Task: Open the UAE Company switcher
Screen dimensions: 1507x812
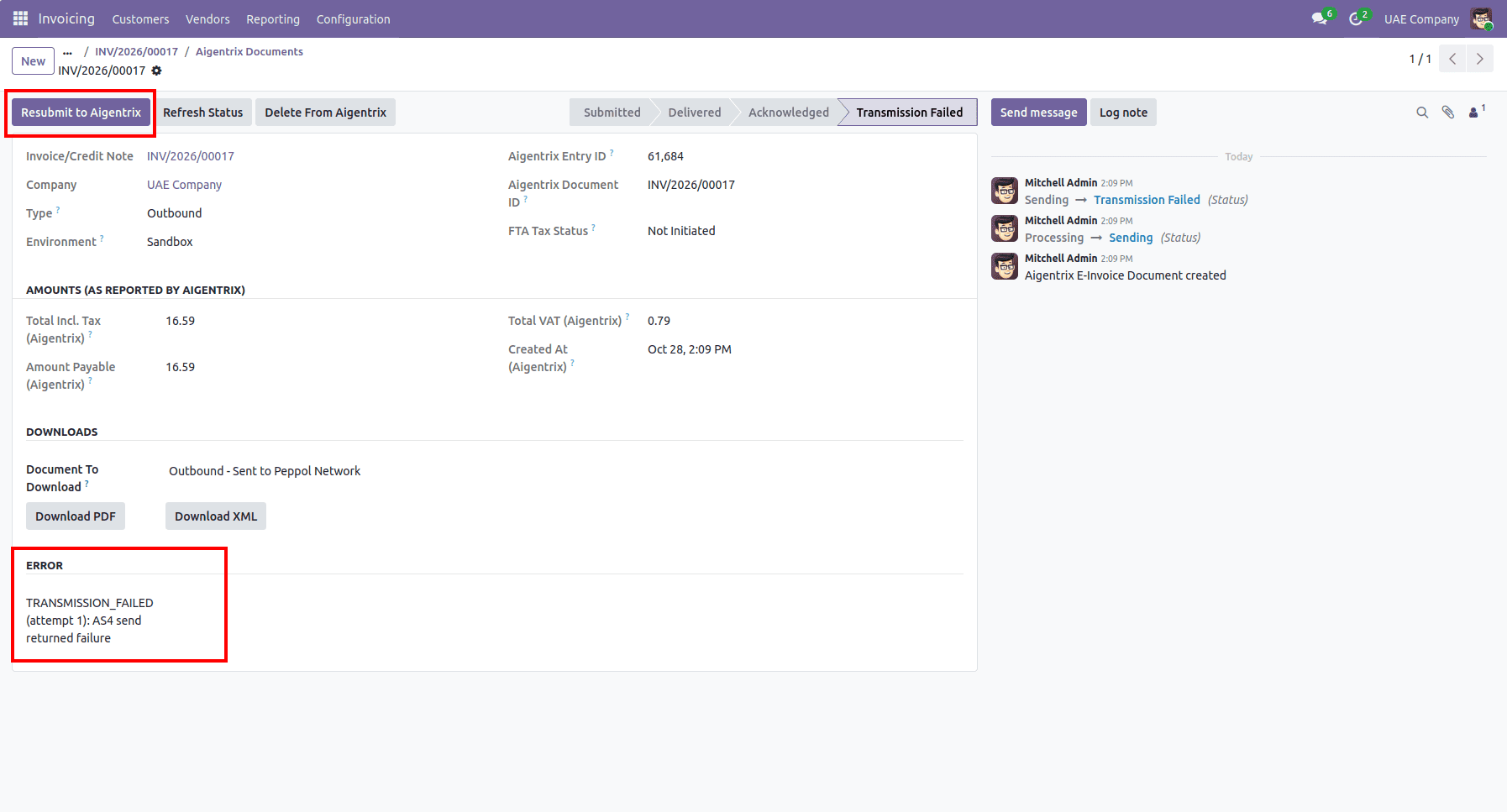Action: point(1421,19)
